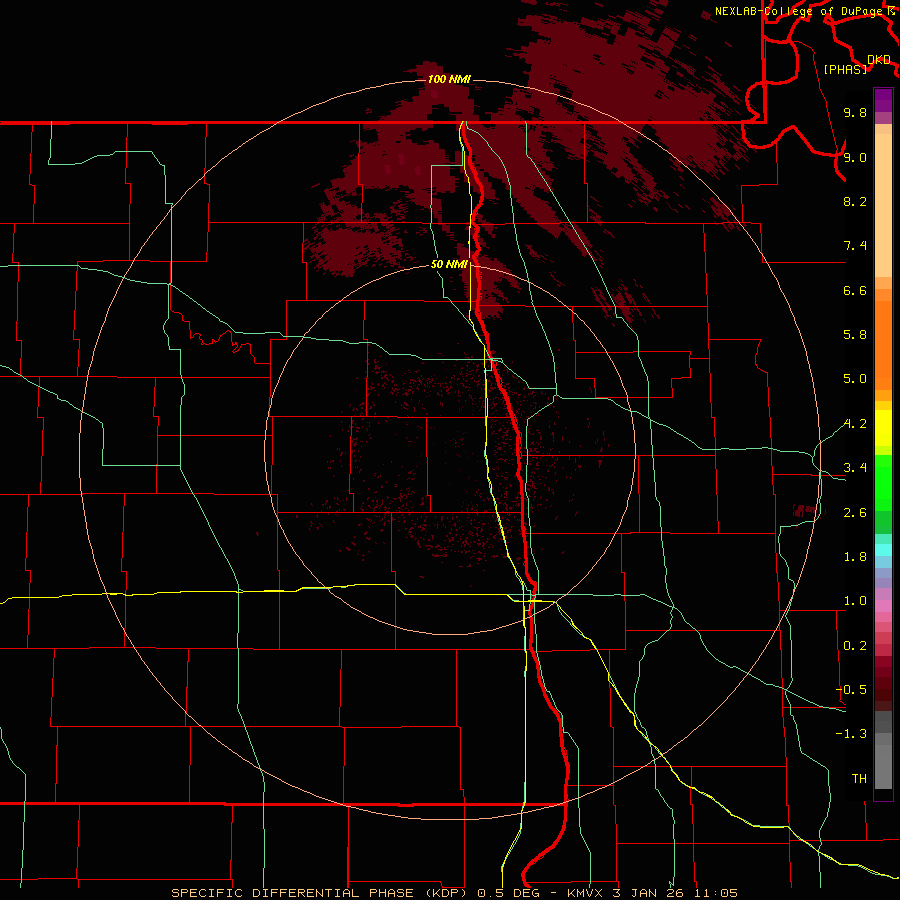Viewport: 900px width, 900px height.
Task: Click the 8.2 scale value
Action: [x=855, y=201]
